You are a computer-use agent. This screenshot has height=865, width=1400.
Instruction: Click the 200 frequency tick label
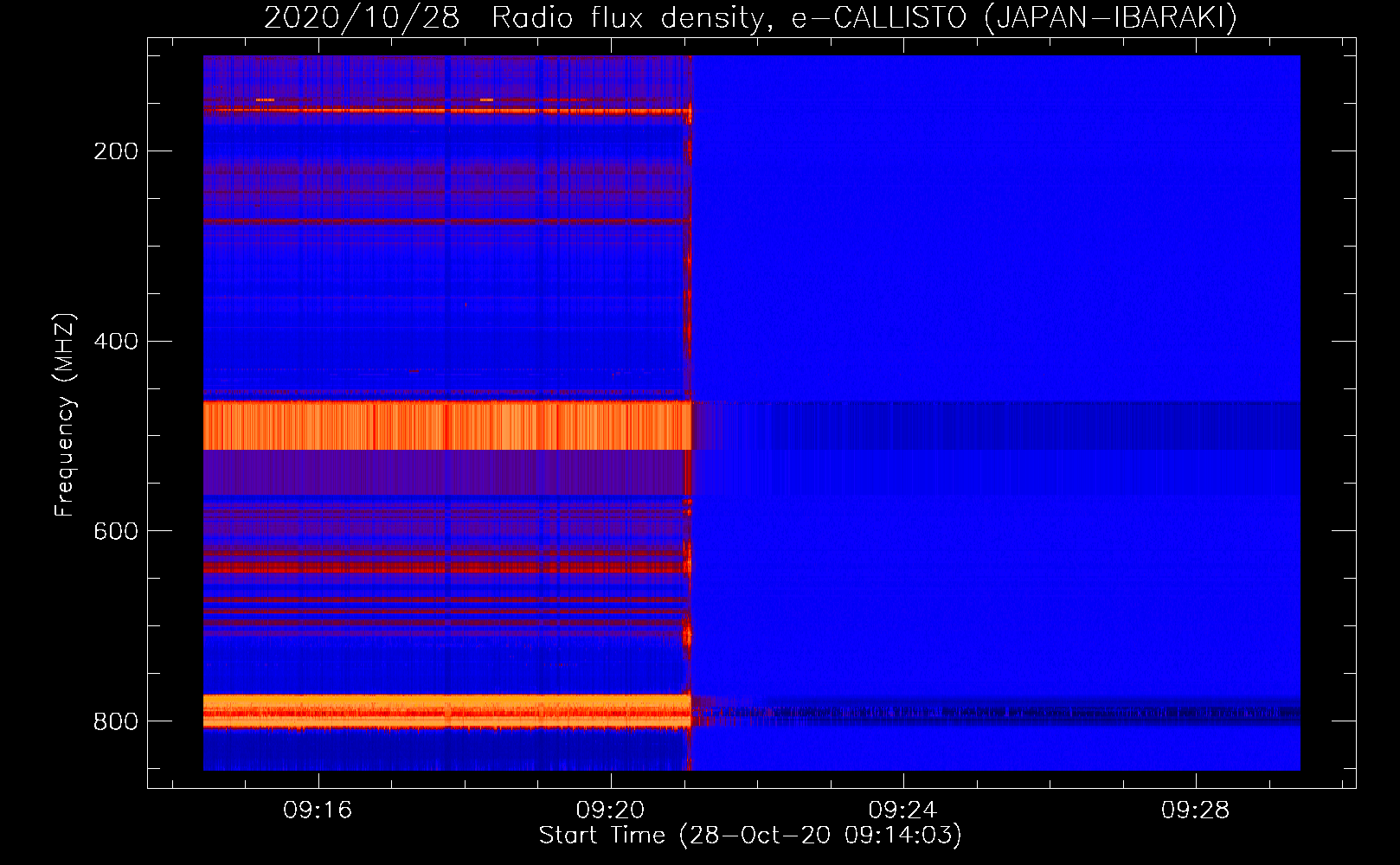pyautogui.click(x=116, y=151)
